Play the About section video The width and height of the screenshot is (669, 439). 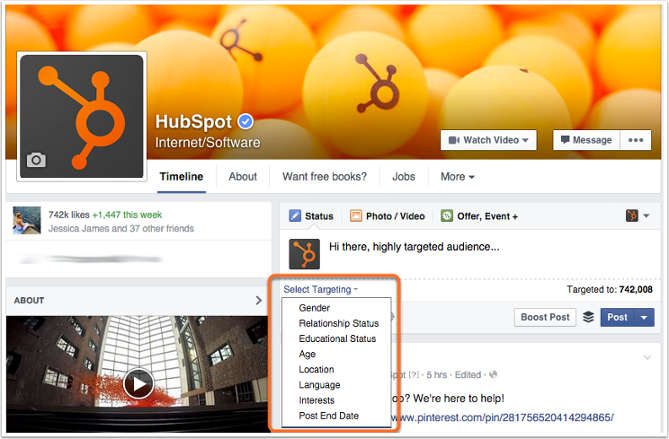[x=139, y=384]
